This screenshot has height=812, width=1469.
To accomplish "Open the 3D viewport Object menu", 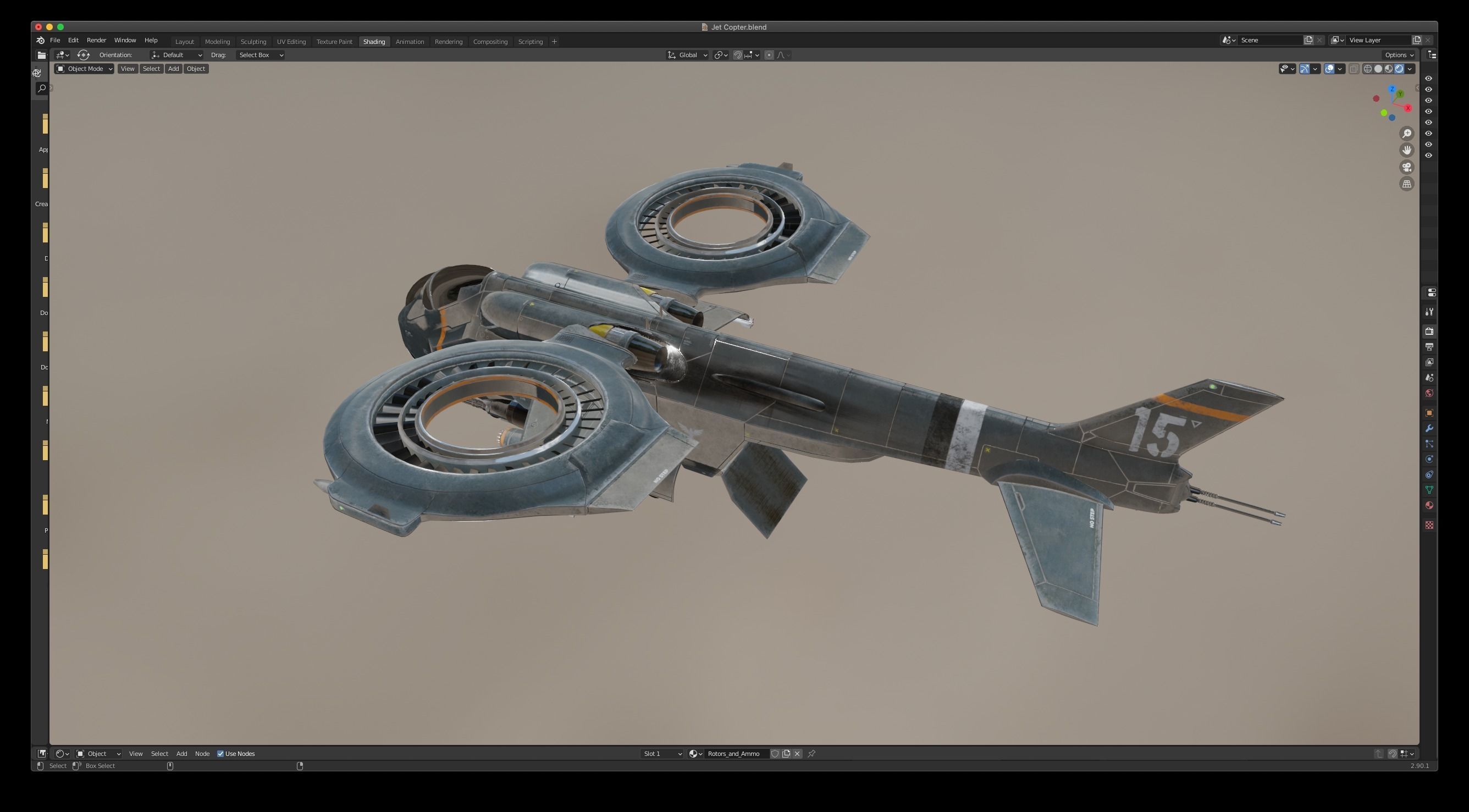I will 196,69.
